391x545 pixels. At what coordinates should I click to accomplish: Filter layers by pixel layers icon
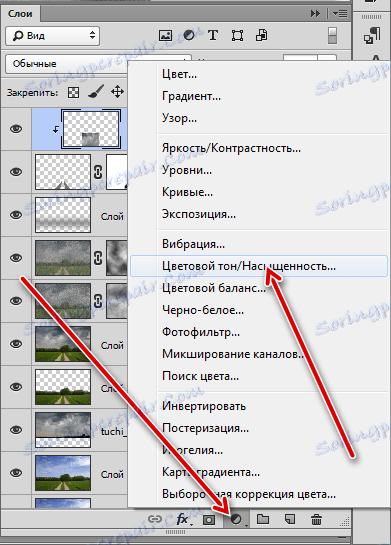165,35
